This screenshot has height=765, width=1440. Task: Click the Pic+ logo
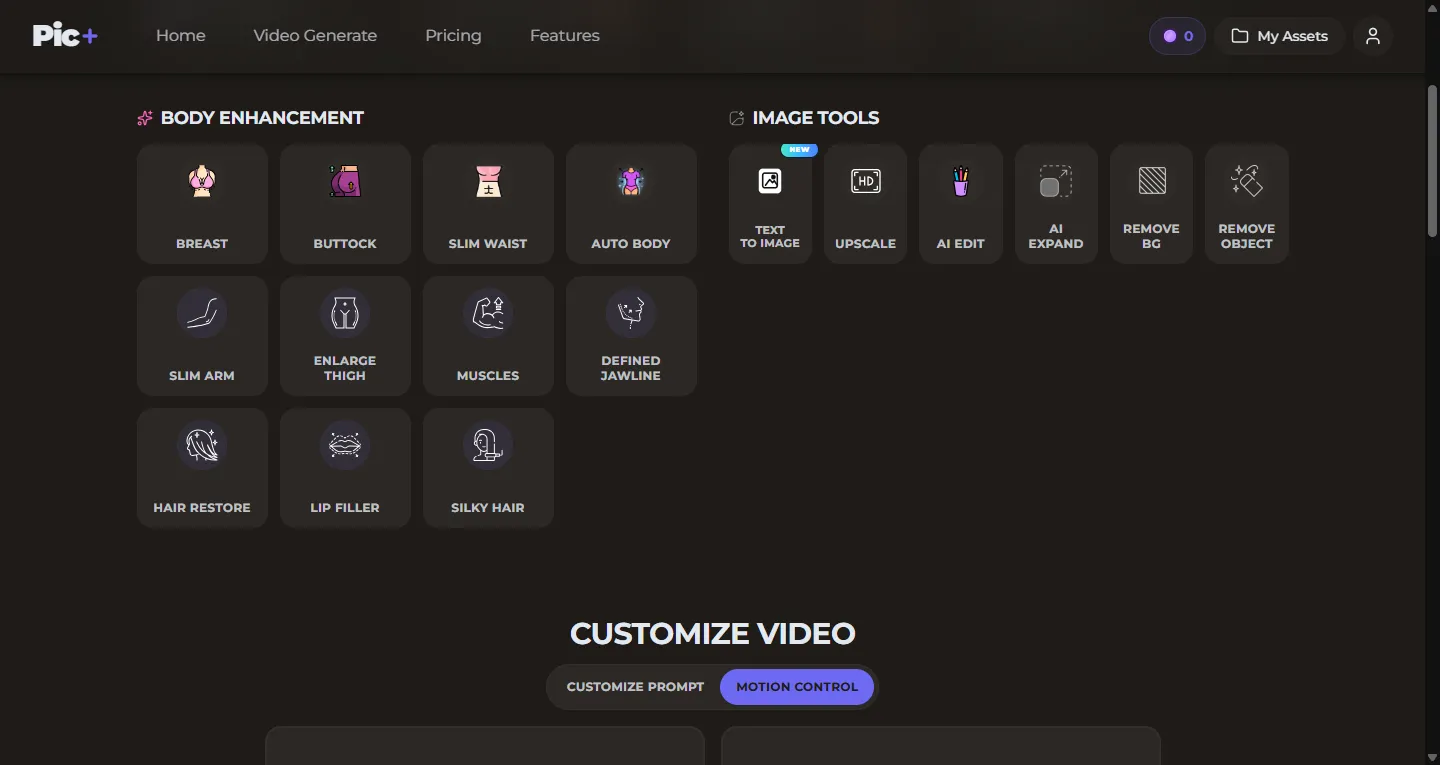tap(65, 35)
